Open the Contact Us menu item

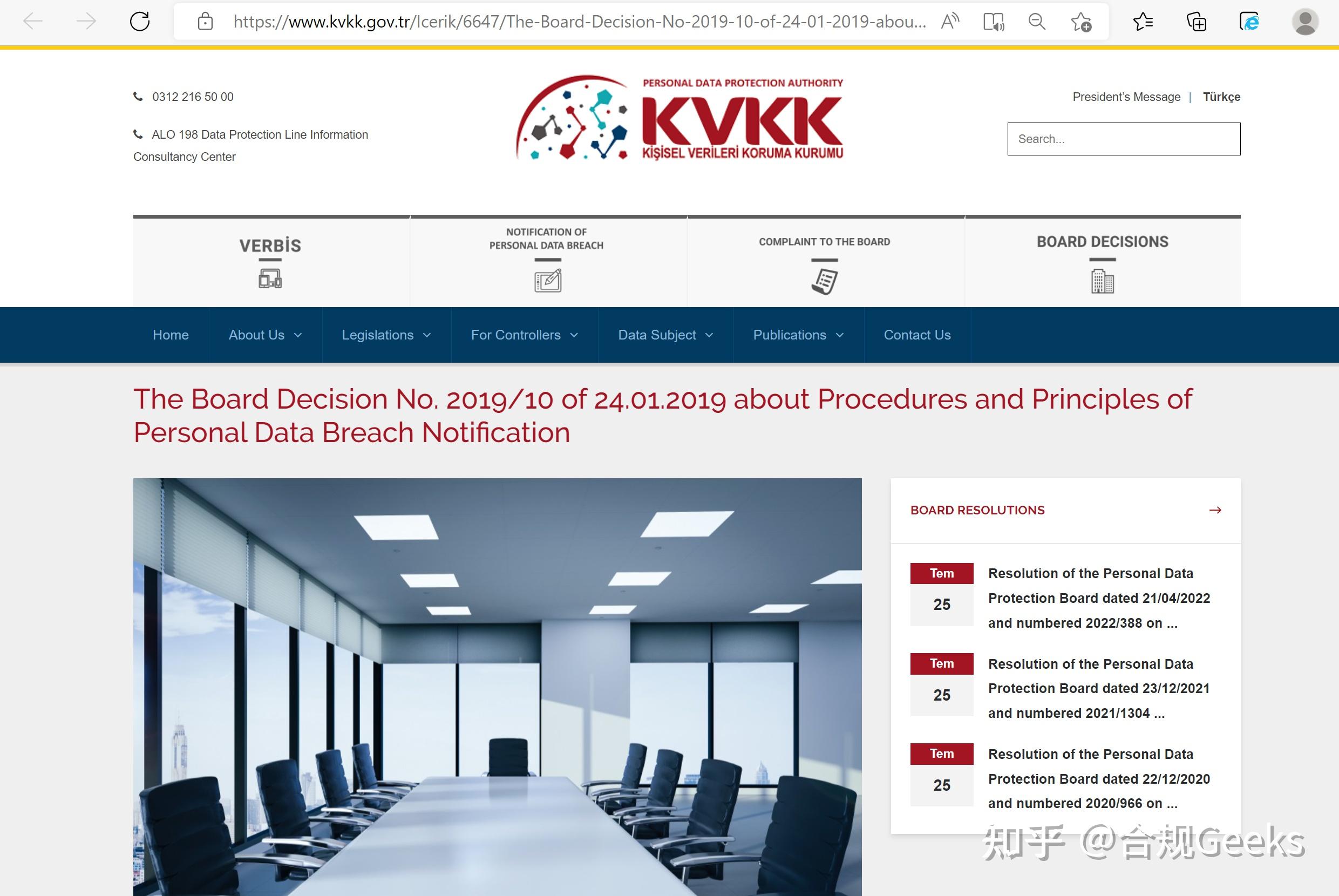tap(917, 335)
